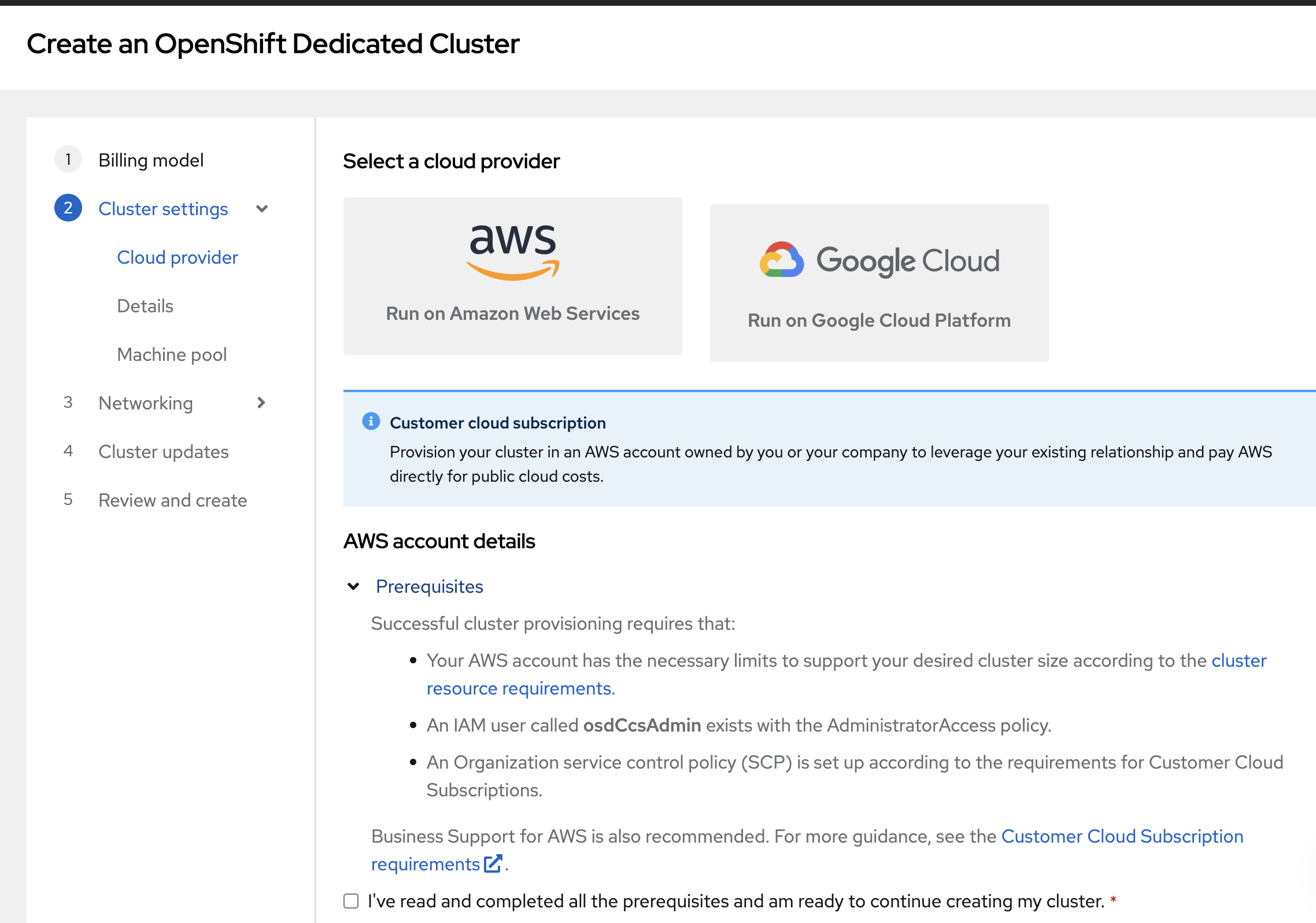Click the Google Cloud logo icon

pos(782,260)
